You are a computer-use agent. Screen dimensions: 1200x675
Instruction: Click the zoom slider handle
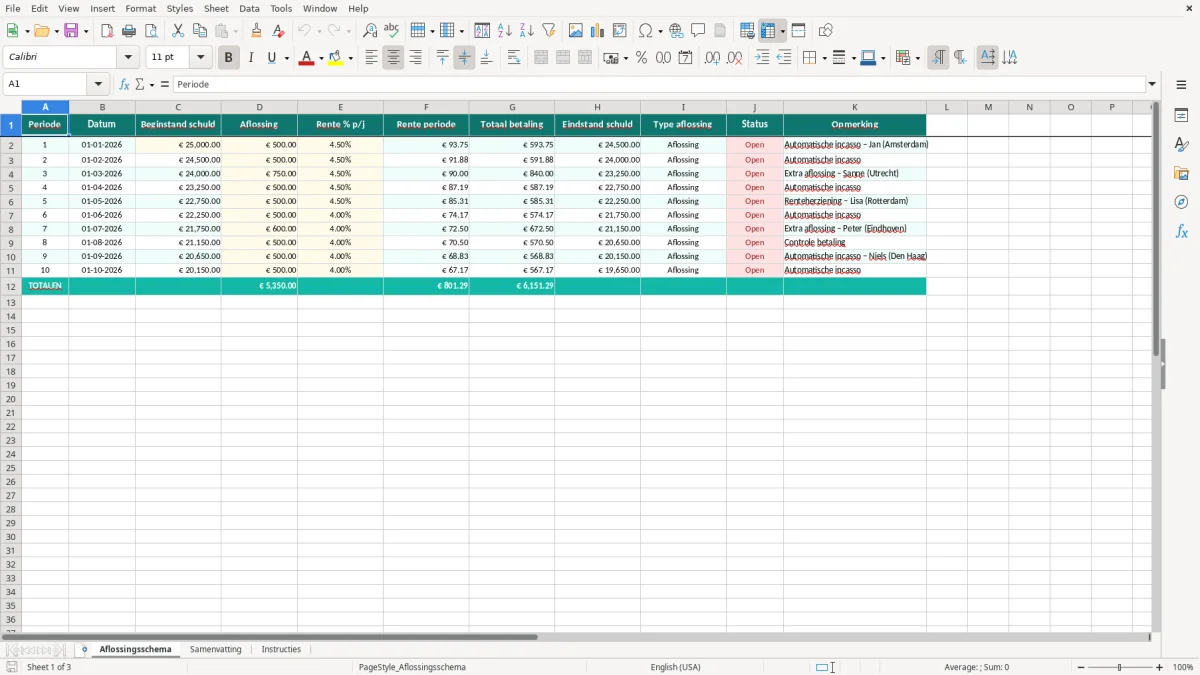pos(1120,667)
